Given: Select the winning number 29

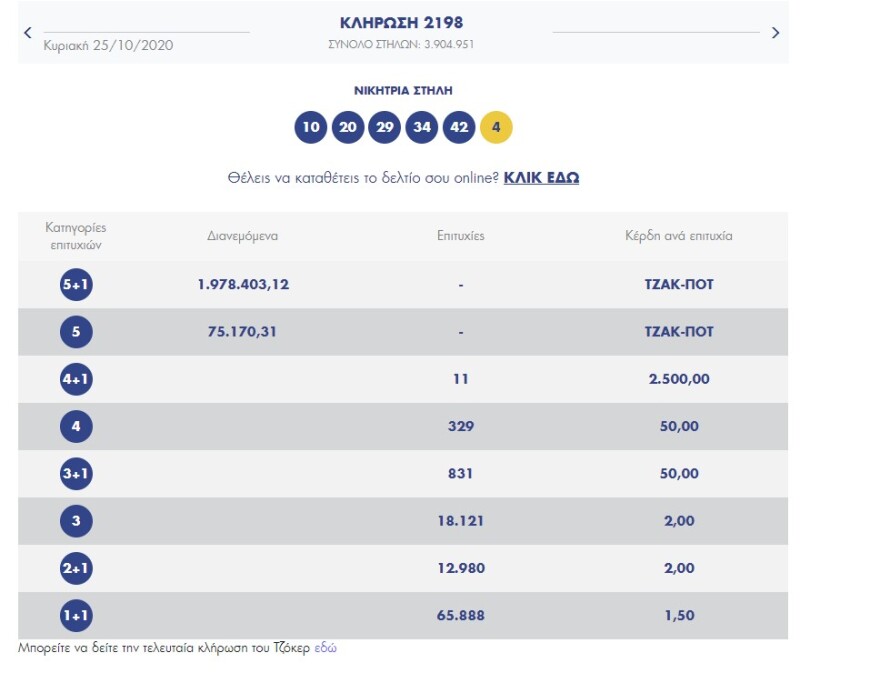Looking at the screenshot, I should coord(385,127).
